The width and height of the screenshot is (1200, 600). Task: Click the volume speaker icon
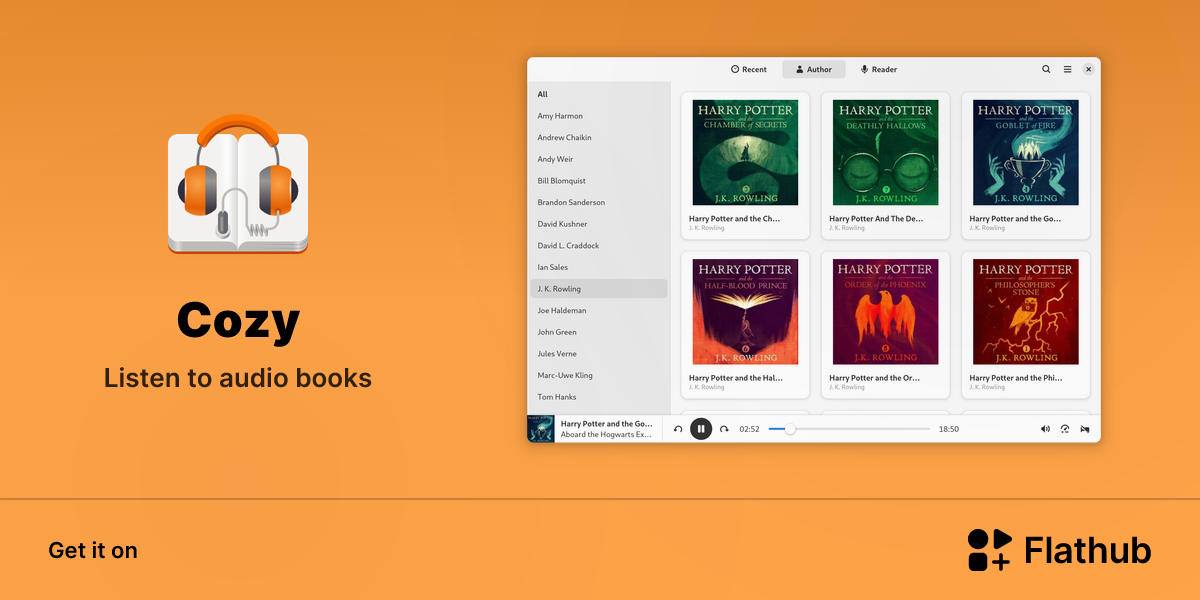pyautogui.click(x=1045, y=429)
